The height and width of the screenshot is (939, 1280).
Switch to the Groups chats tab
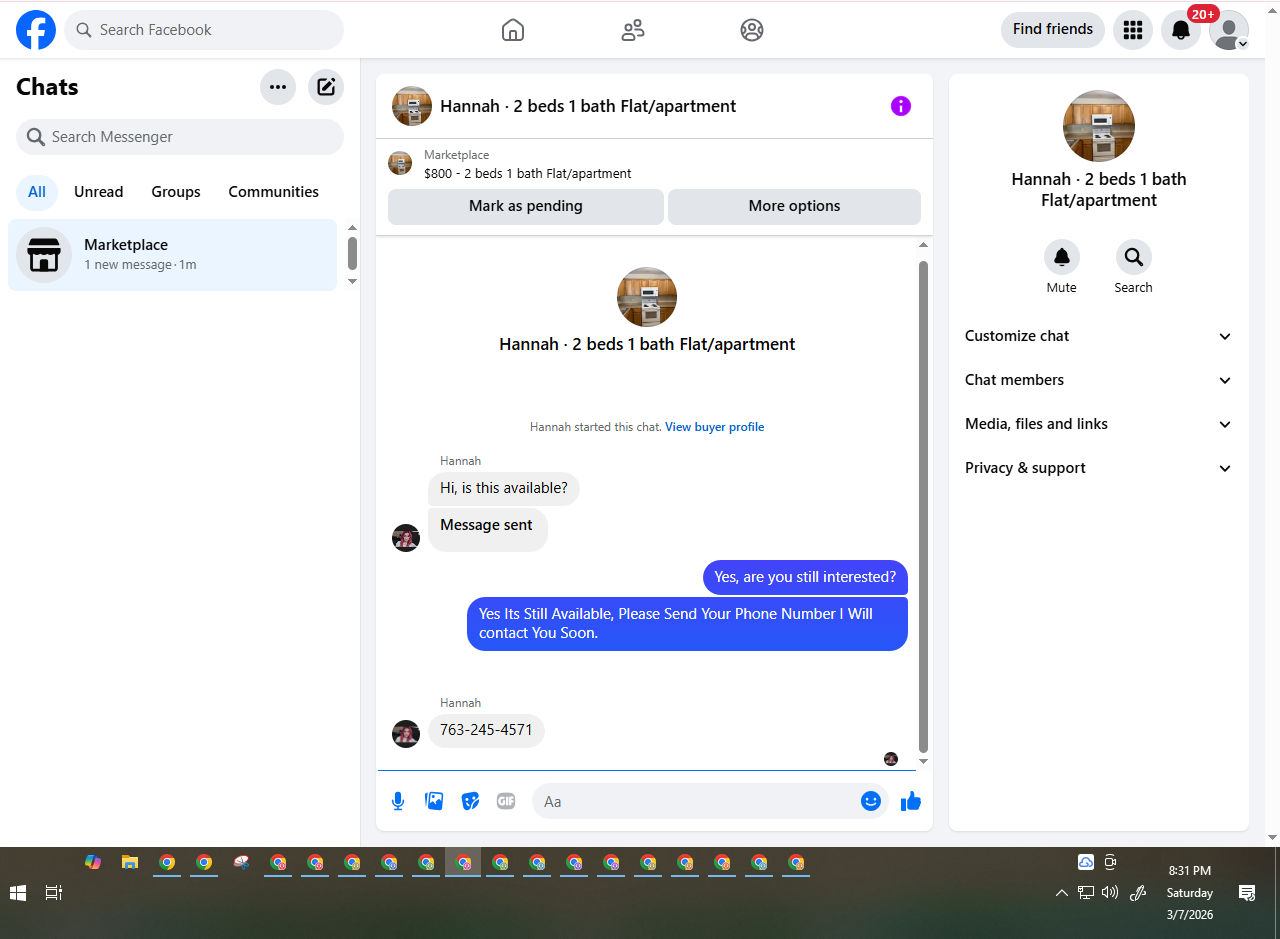point(176,192)
